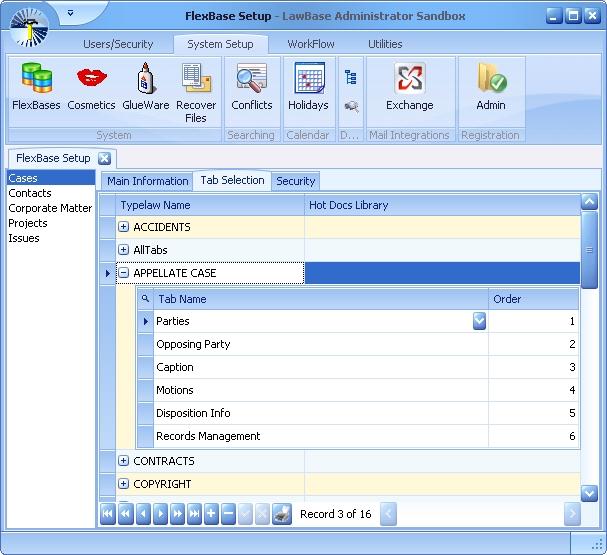
Task: Switch to WorkFlow ribbon tab
Action: pos(311,44)
